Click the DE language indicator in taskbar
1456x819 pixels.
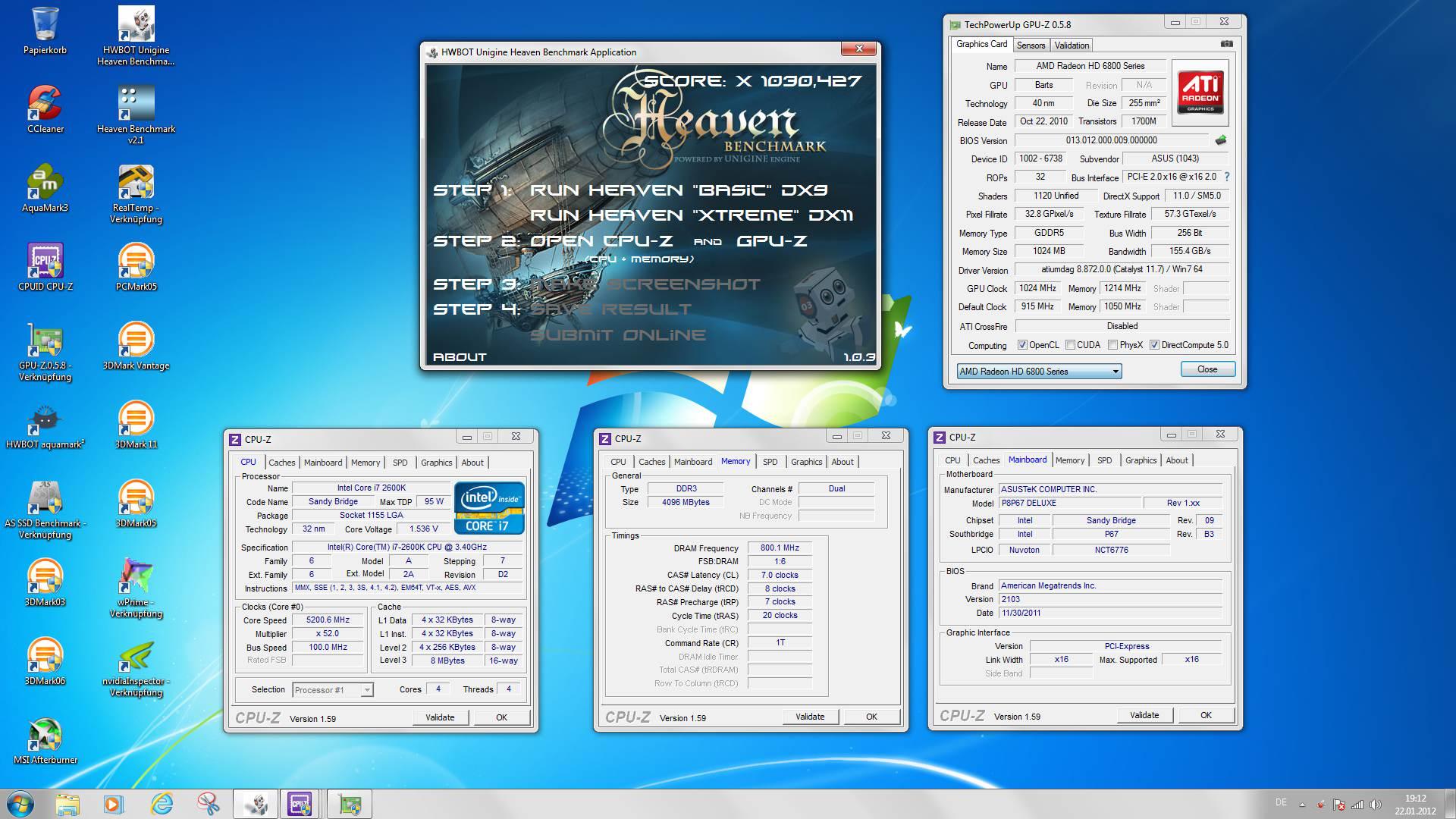click(1281, 802)
